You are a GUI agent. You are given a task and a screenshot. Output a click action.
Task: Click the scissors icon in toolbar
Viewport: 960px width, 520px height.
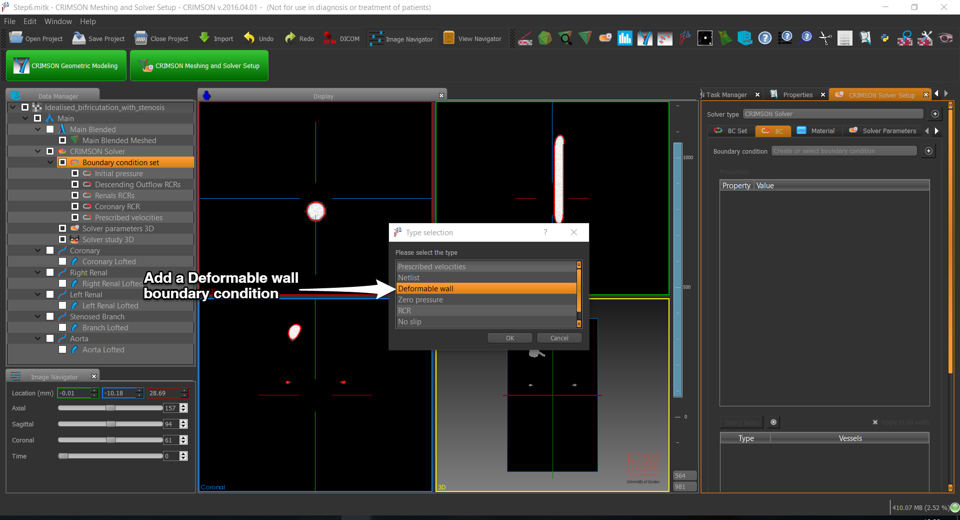(825, 38)
